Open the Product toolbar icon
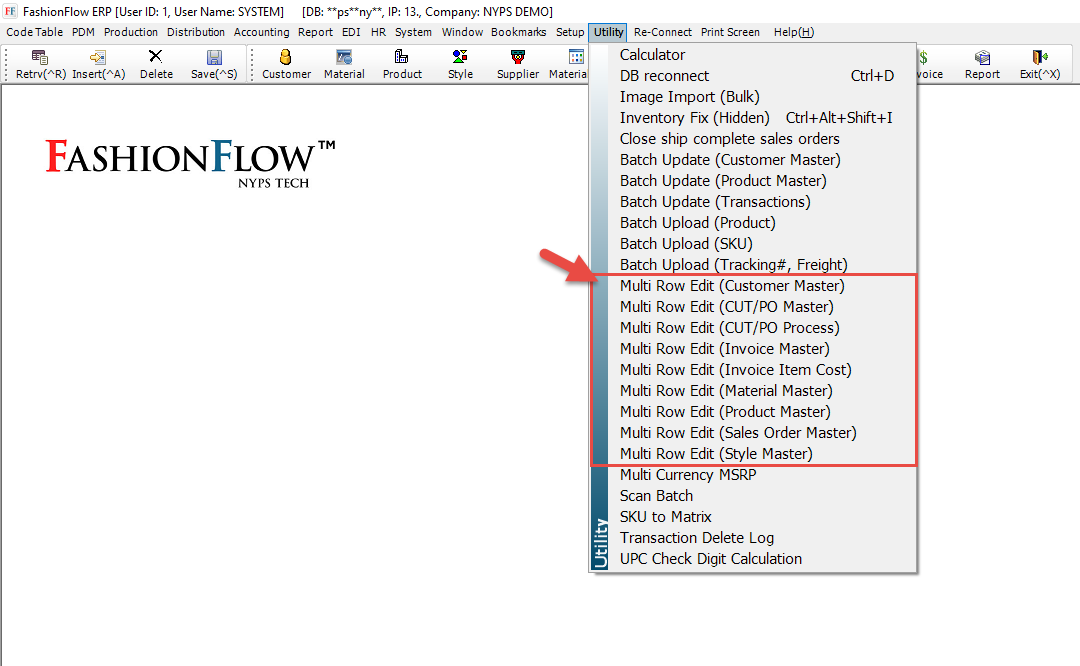The width and height of the screenshot is (1080, 666). (402, 58)
